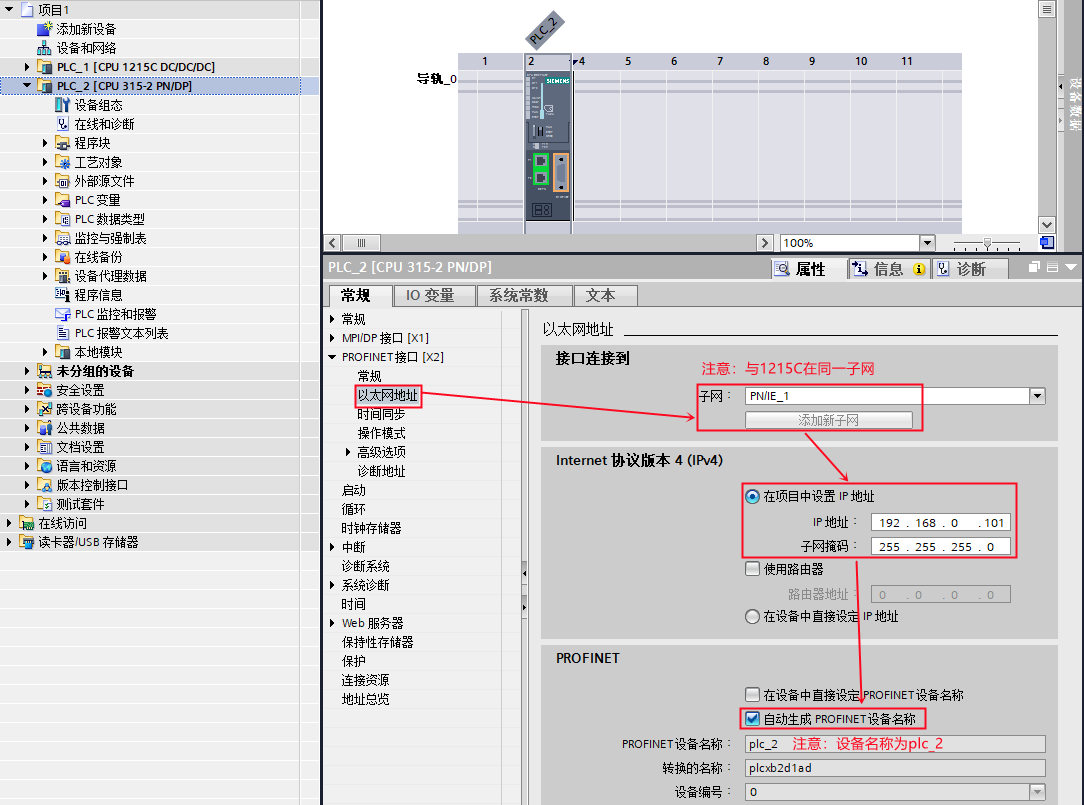Adjust the device view zoom slider
This screenshot has width=1084, height=805.
pos(987,243)
